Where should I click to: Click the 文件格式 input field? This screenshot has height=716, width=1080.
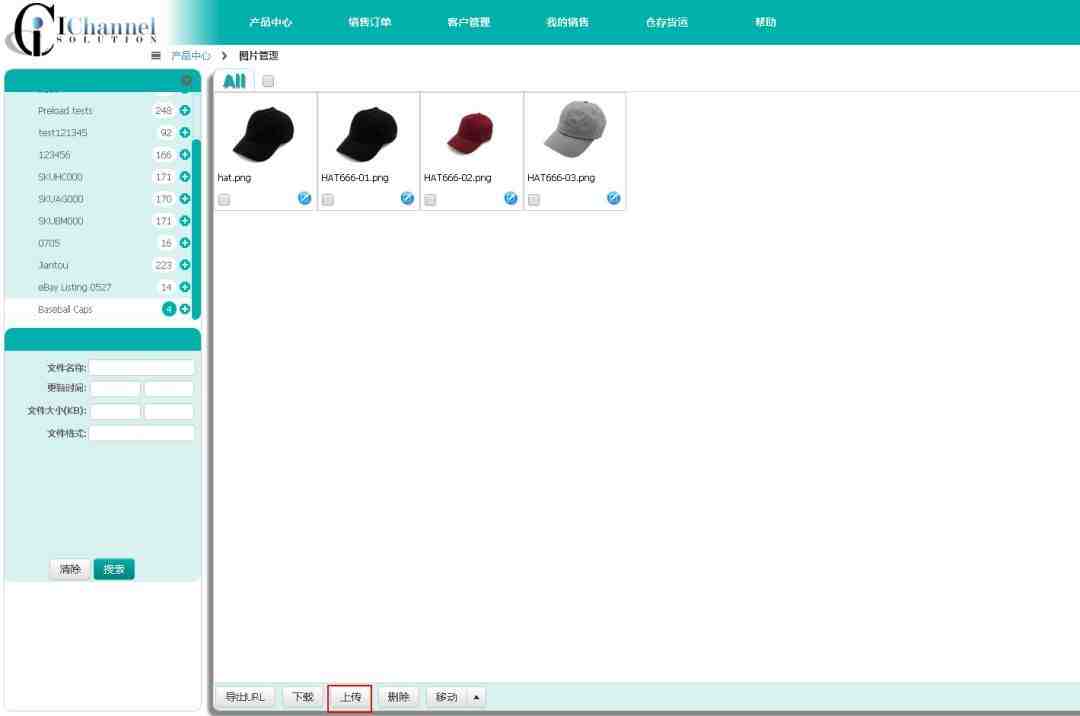(141, 433)
